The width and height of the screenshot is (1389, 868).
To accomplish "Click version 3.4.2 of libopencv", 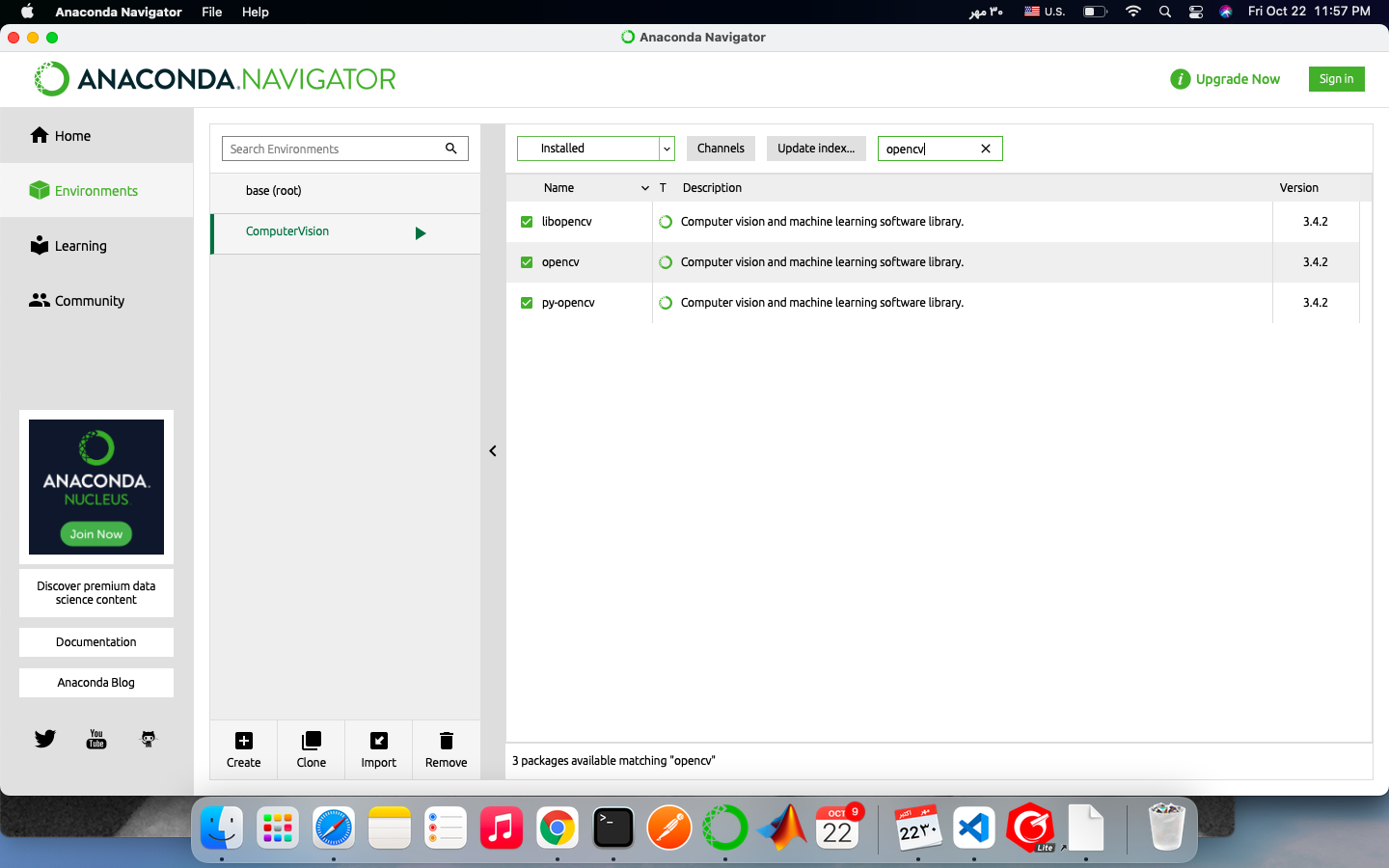I will [1316, 222].
